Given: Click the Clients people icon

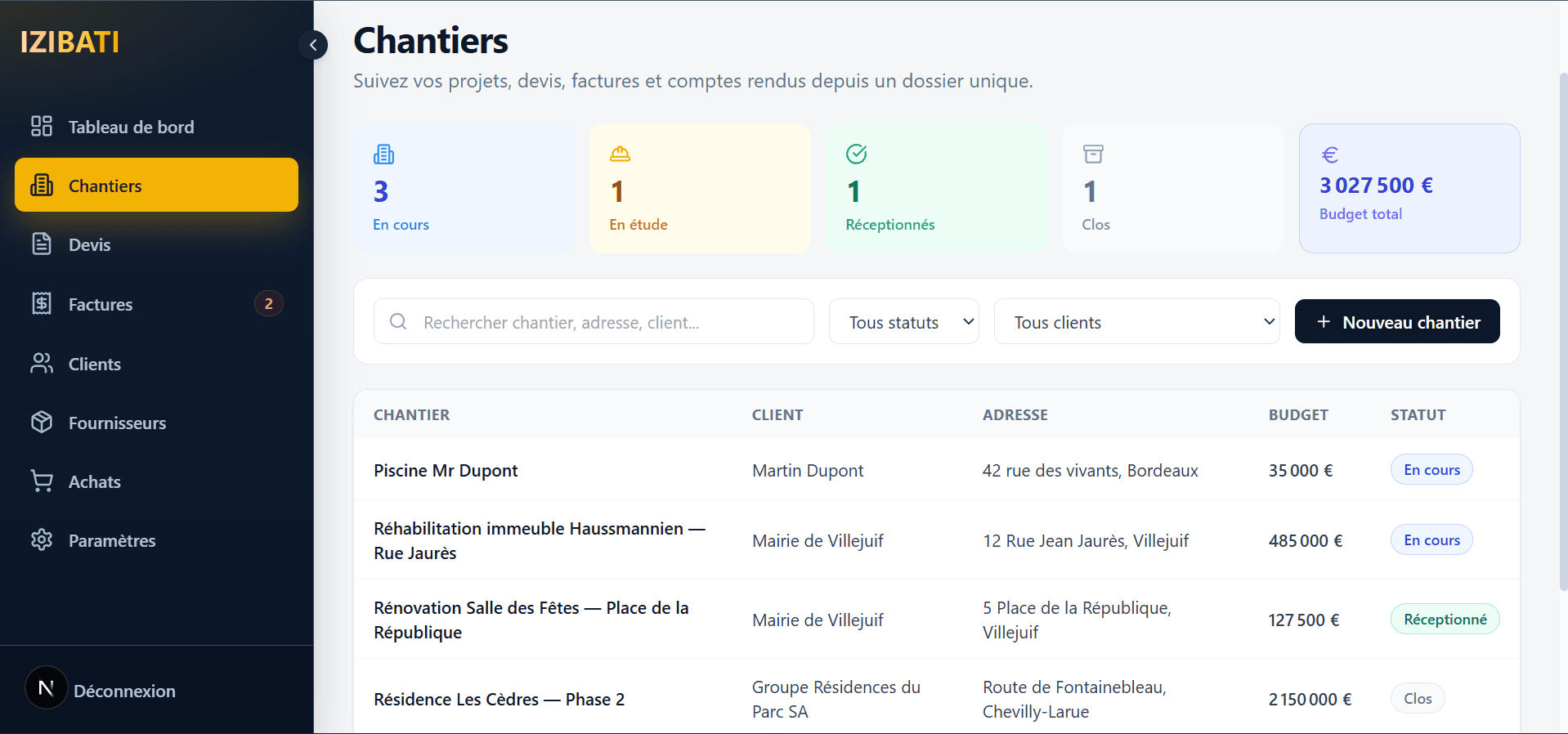Looking at the screenshot, I should pyautogui.click(x=42, y=363).
